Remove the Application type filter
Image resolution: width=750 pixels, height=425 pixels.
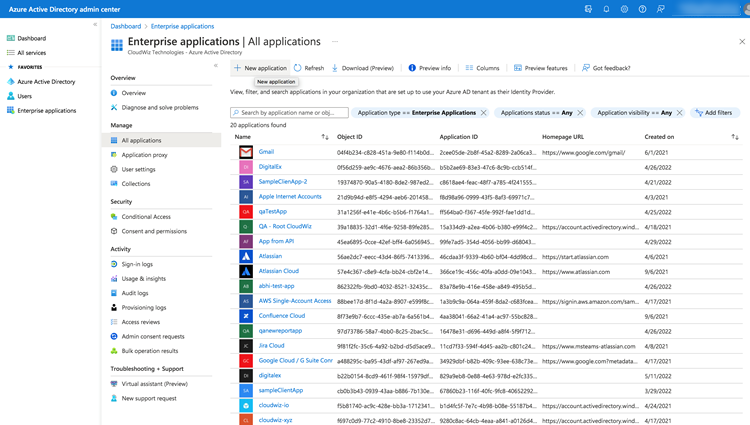click(484, 113)
